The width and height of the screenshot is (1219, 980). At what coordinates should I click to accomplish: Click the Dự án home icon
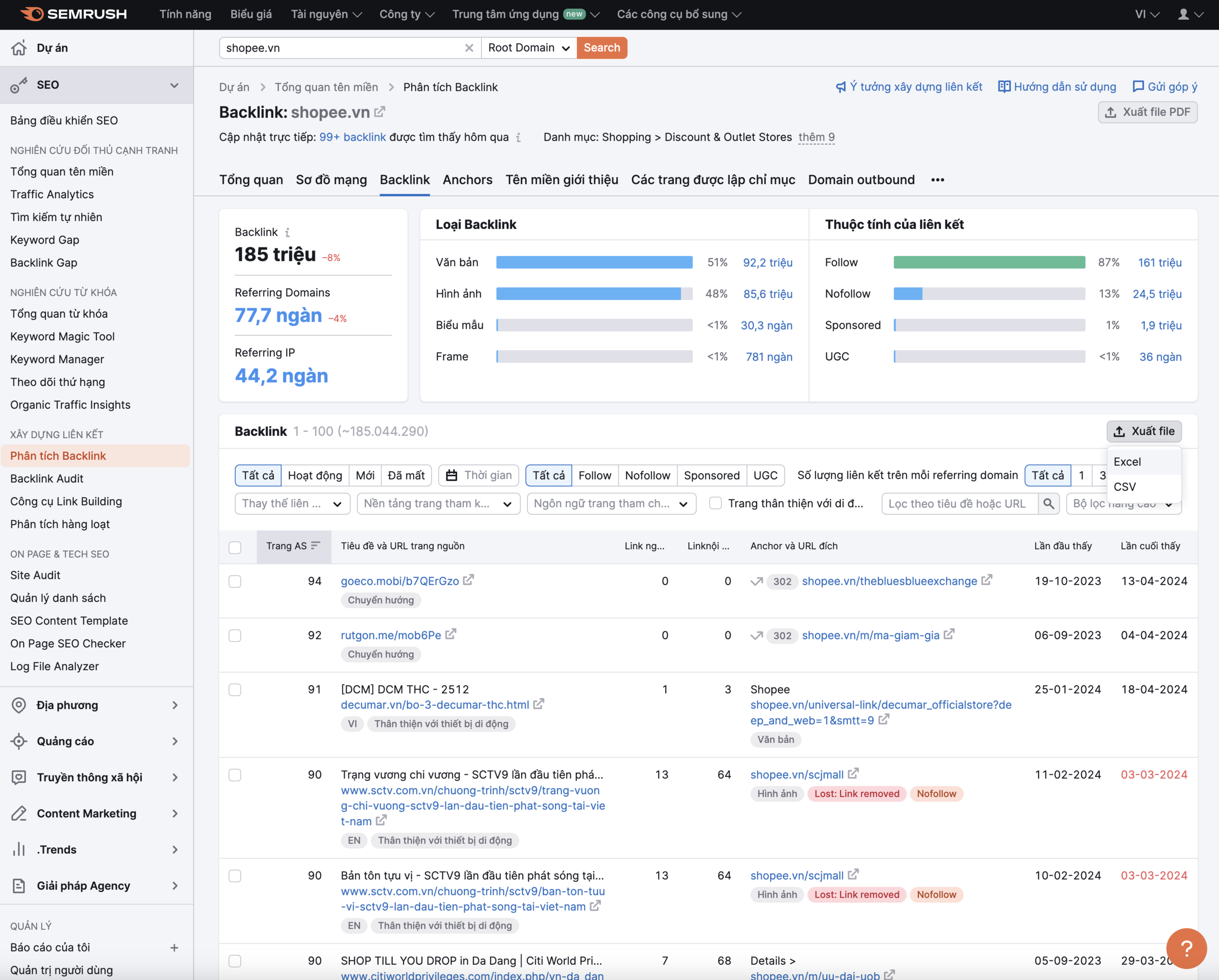point(19,48)
